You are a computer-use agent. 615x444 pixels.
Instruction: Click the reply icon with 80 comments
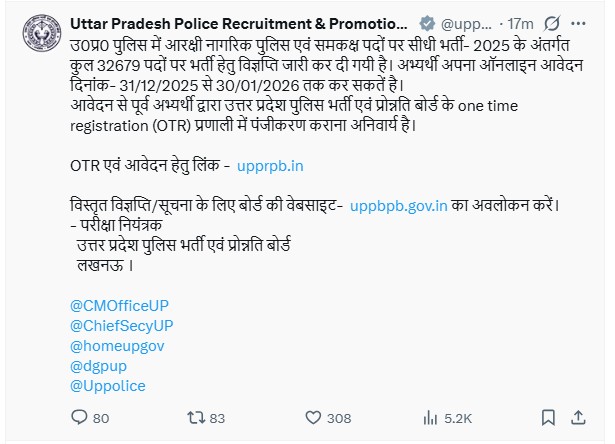[x=80, y=417]
